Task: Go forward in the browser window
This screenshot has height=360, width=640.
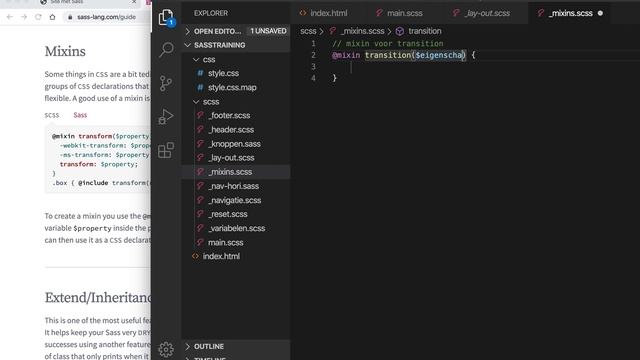Action: click(x=24, y=17)
